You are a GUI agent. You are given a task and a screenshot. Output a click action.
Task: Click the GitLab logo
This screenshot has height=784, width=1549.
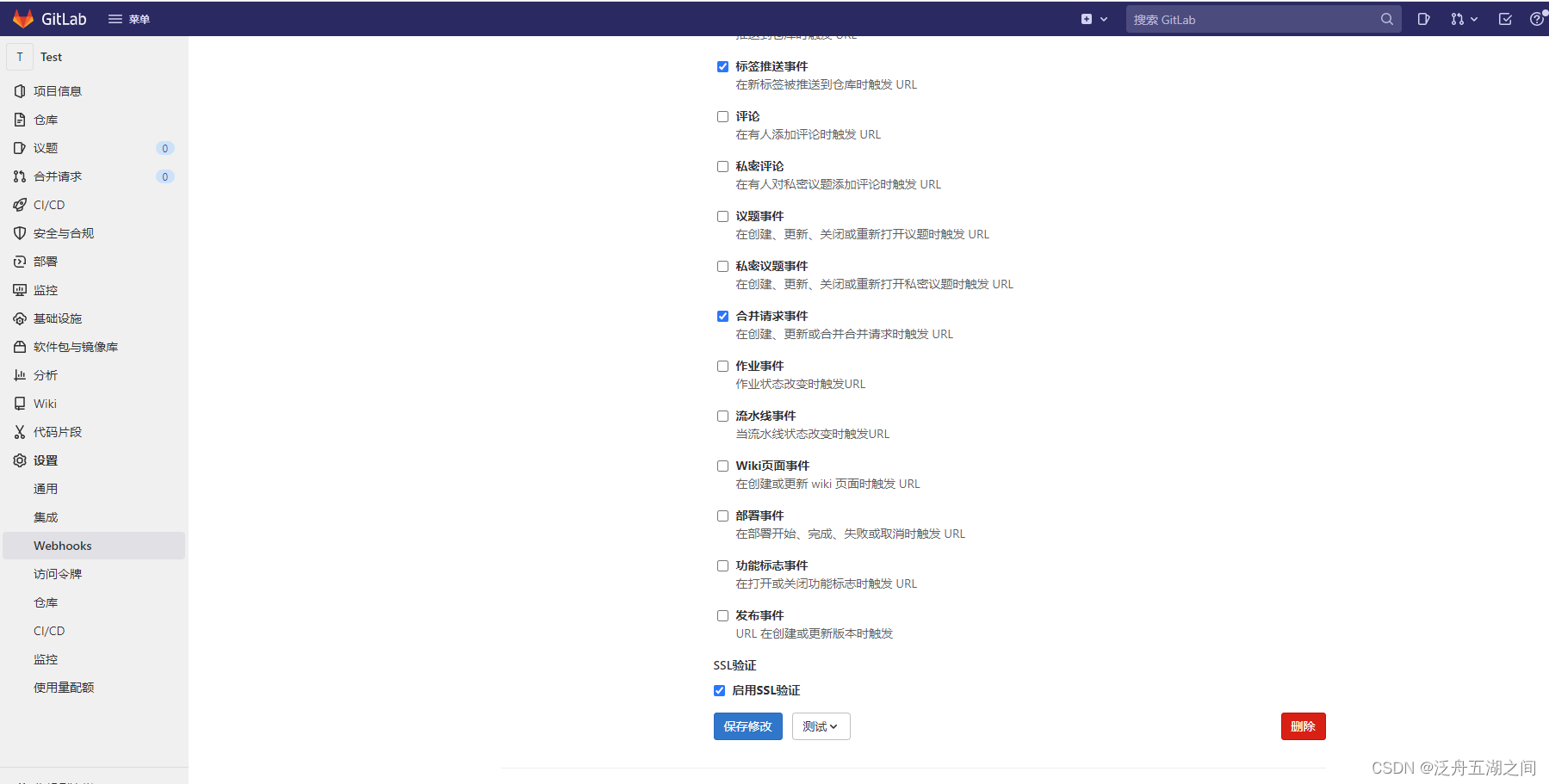coord(49,18)
